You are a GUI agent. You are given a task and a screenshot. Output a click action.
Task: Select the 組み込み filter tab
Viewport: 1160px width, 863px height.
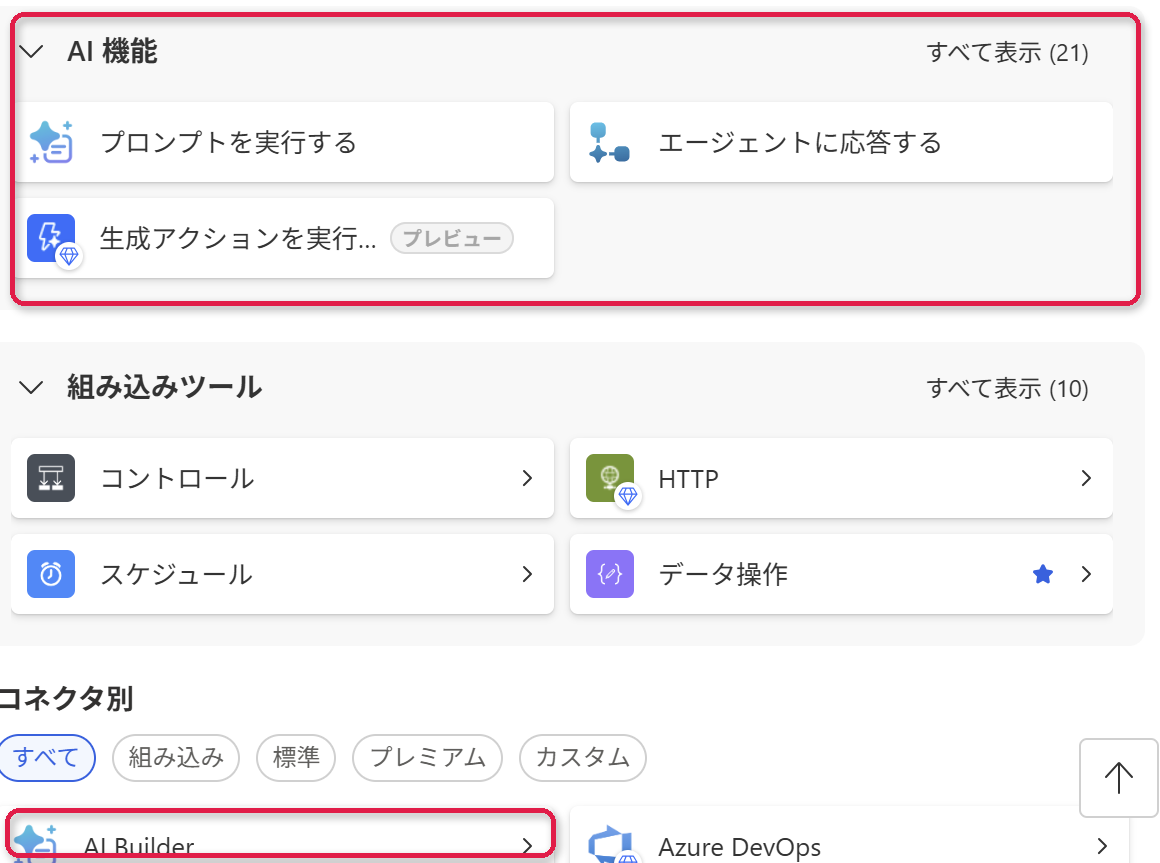pyautogui.click(x=176, y=757)
